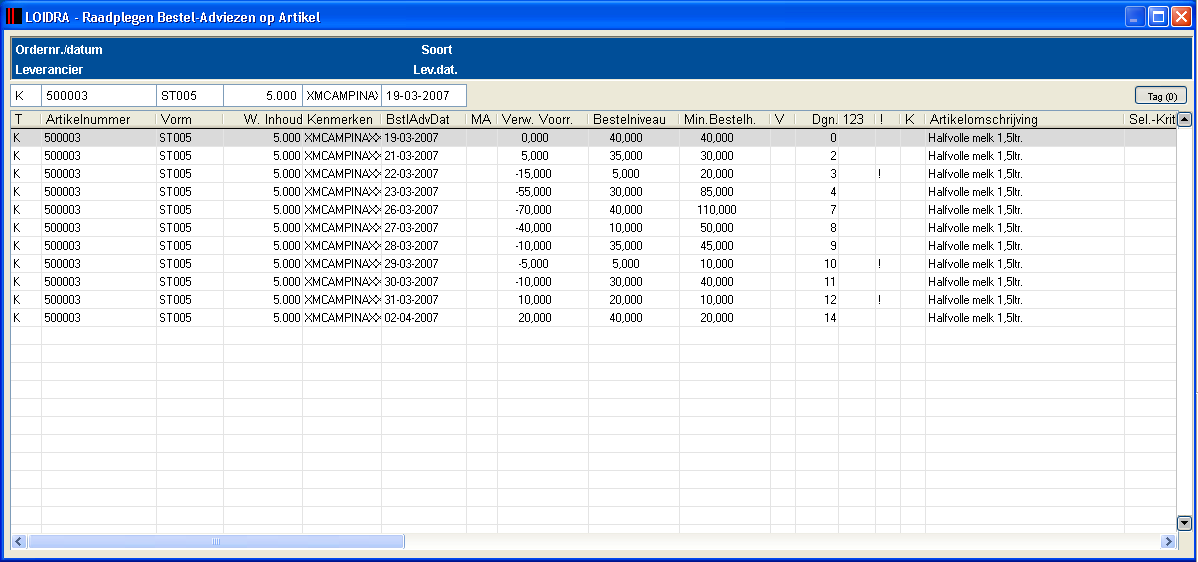Click the Verw. Voorr. column header
The width and height of the screenshot is (1198, 562).
542,120
